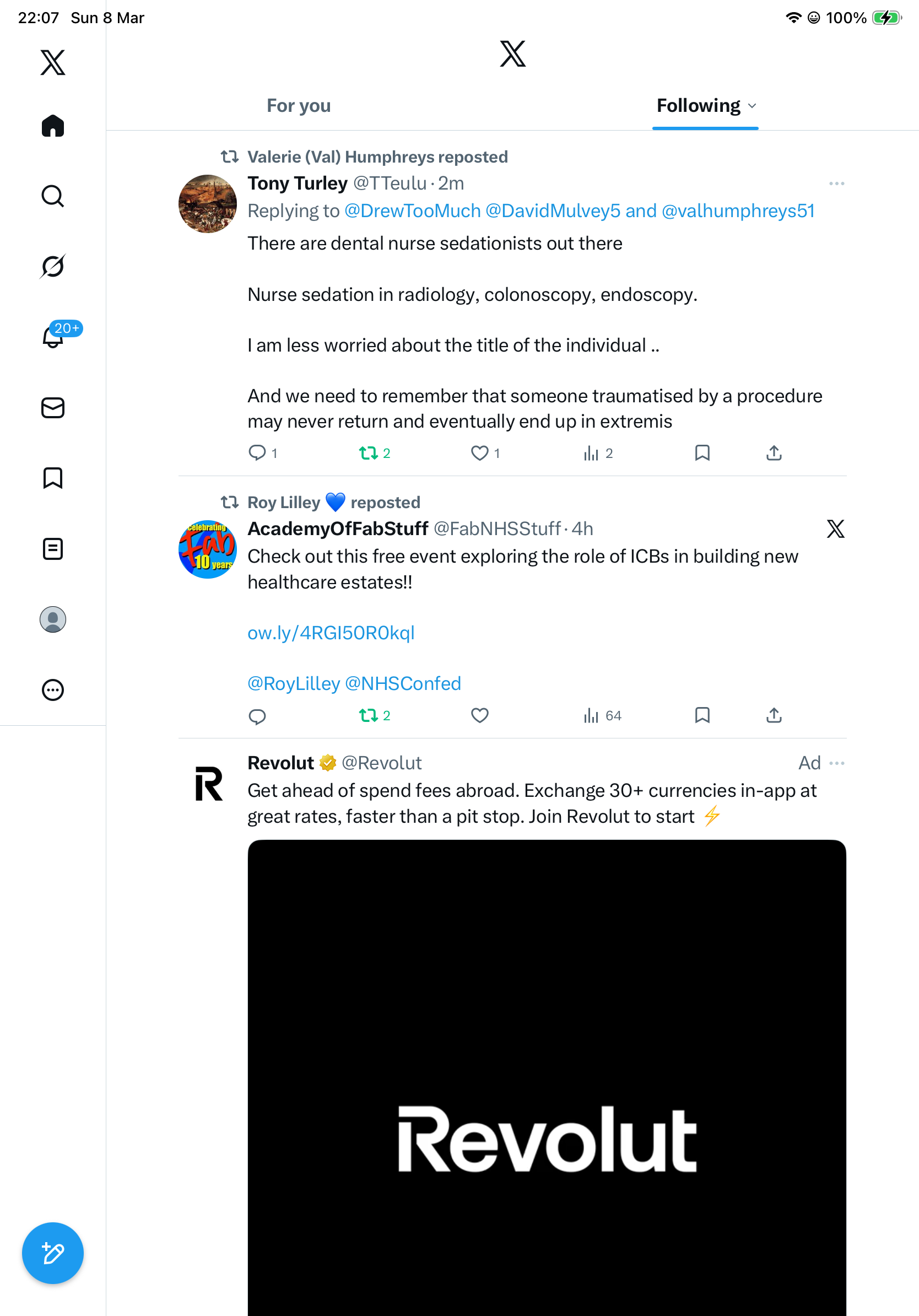The image size is (919, 1316).
Task: Open the ow.ly/4RGI50R0kql link
Action: pyautogui.click(x=331, y=633)
